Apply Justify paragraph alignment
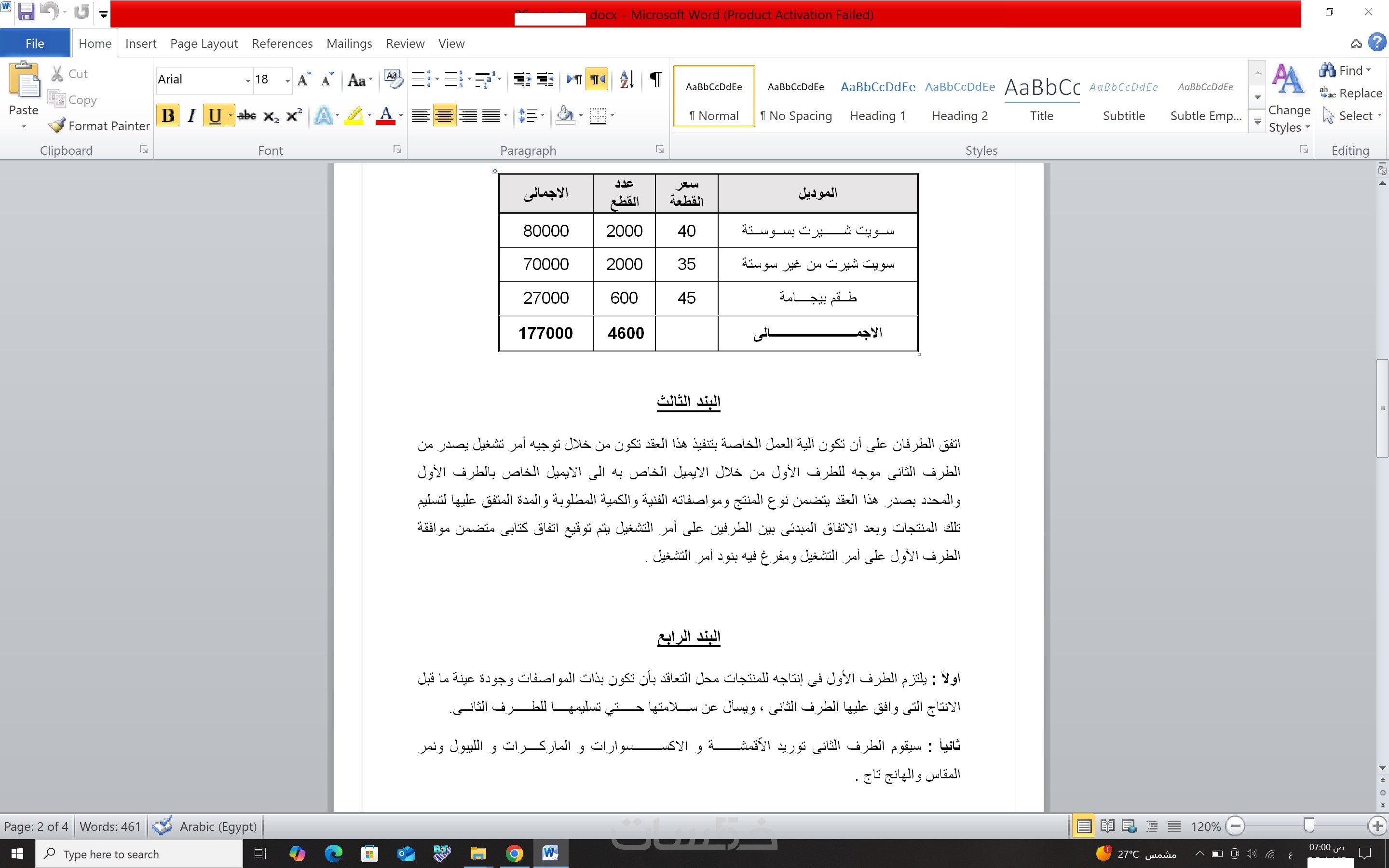 coord(491,116)
